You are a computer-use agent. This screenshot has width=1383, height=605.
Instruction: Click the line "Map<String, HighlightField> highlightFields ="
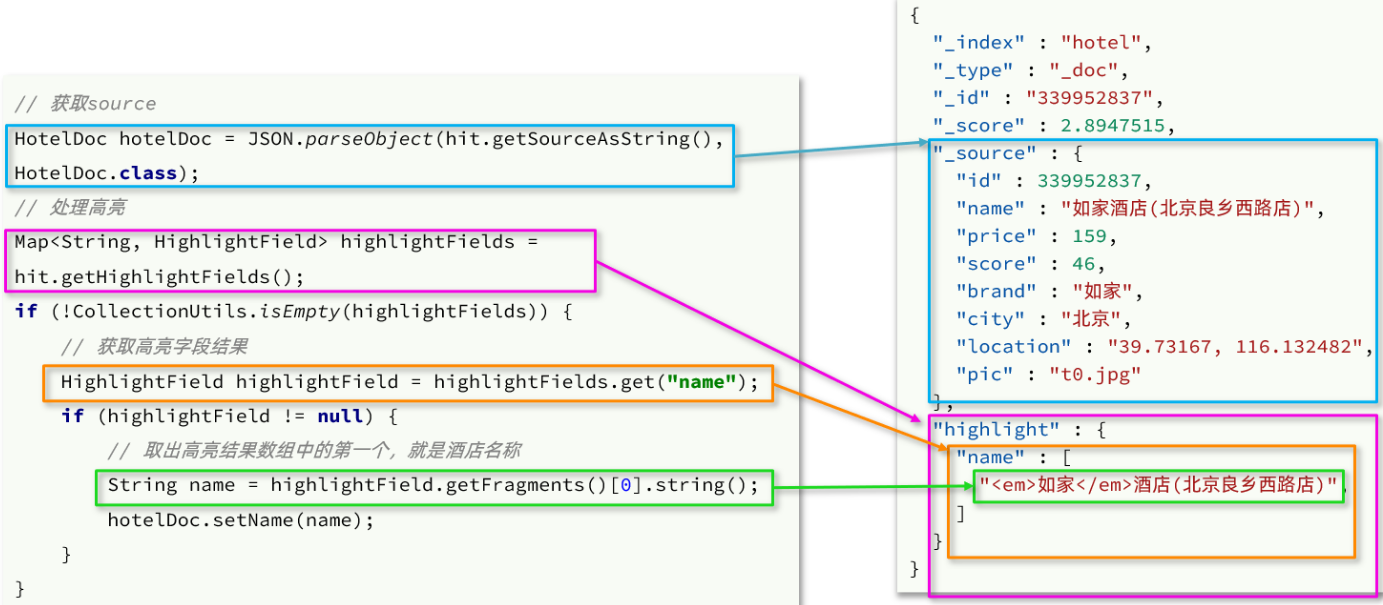click(277, 242)
